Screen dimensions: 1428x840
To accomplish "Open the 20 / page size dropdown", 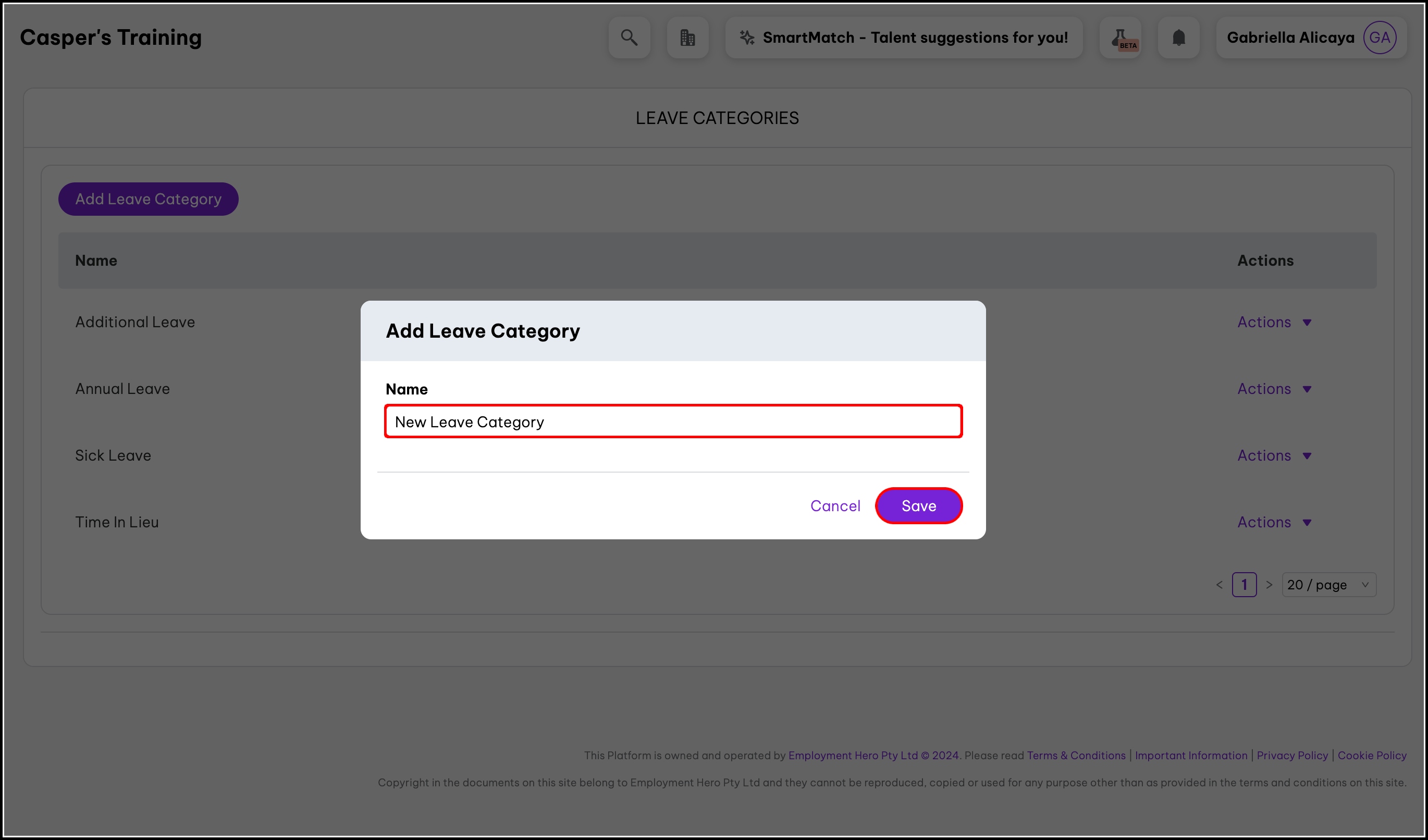I will pos(1328,585).
